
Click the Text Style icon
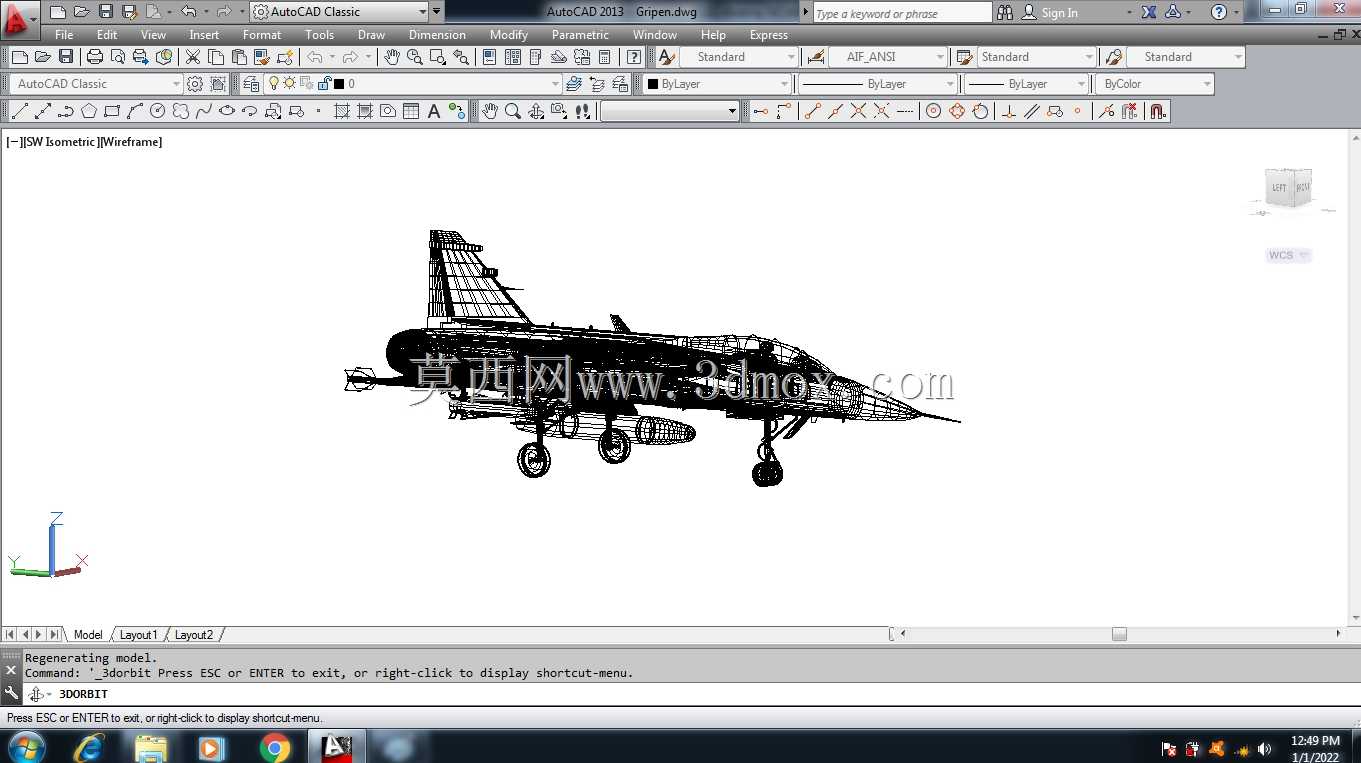[x=667, y=57]
